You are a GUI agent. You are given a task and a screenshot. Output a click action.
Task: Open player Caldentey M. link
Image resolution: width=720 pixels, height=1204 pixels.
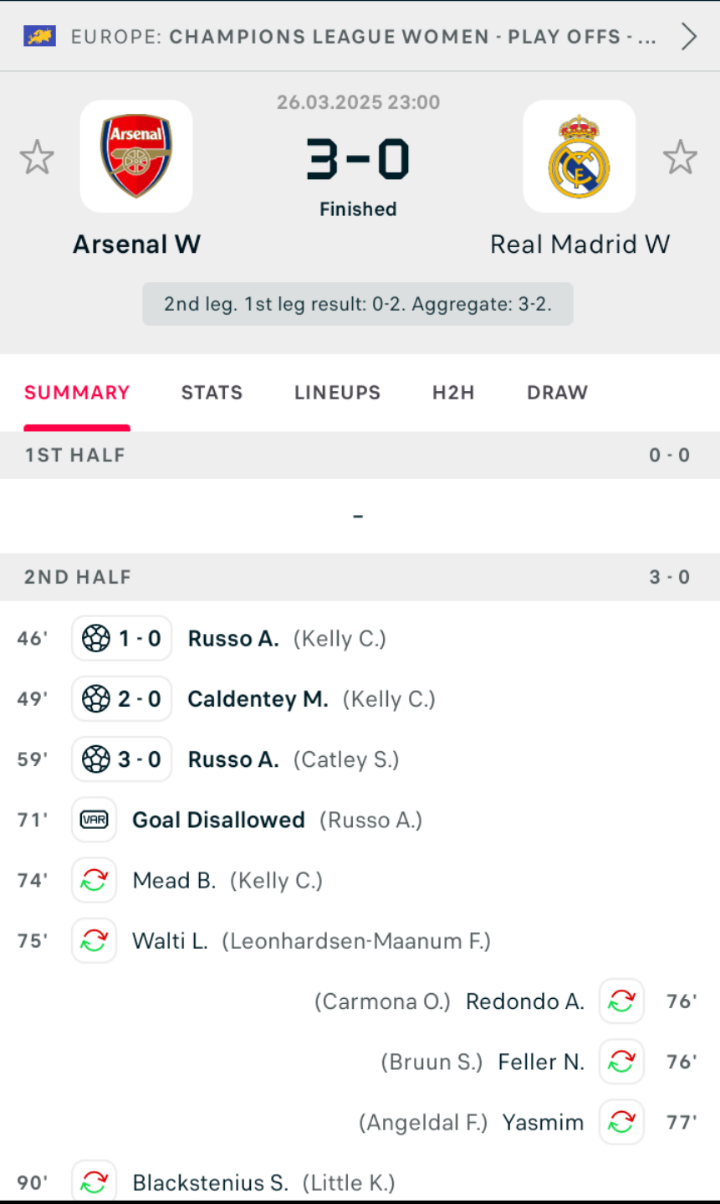coord(258,699)
